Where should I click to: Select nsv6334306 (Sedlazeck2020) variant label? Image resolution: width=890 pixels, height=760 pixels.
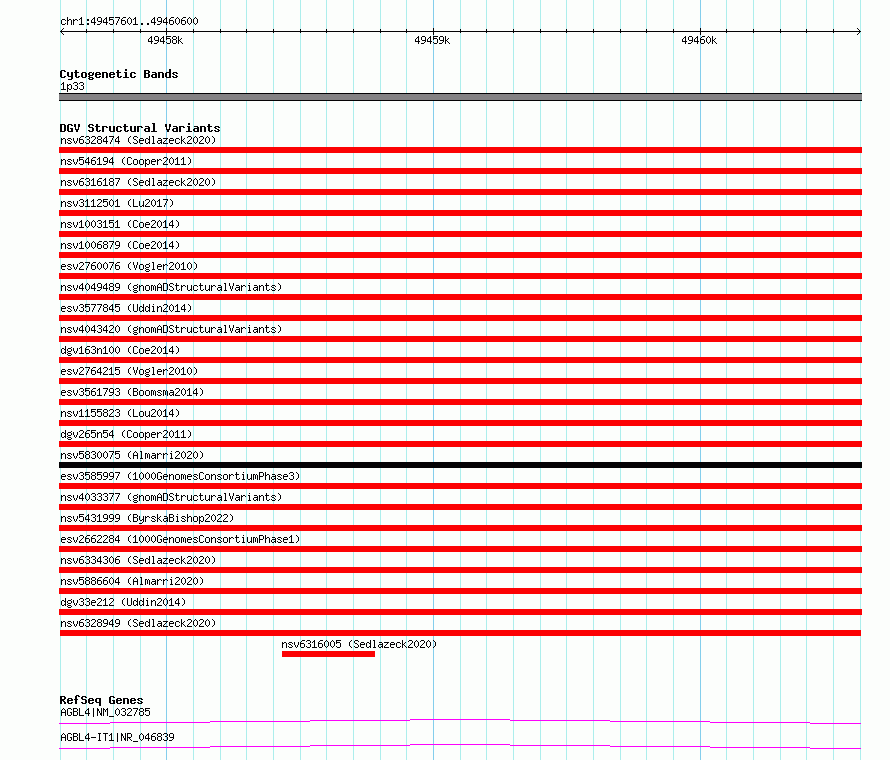pos(138,560)
